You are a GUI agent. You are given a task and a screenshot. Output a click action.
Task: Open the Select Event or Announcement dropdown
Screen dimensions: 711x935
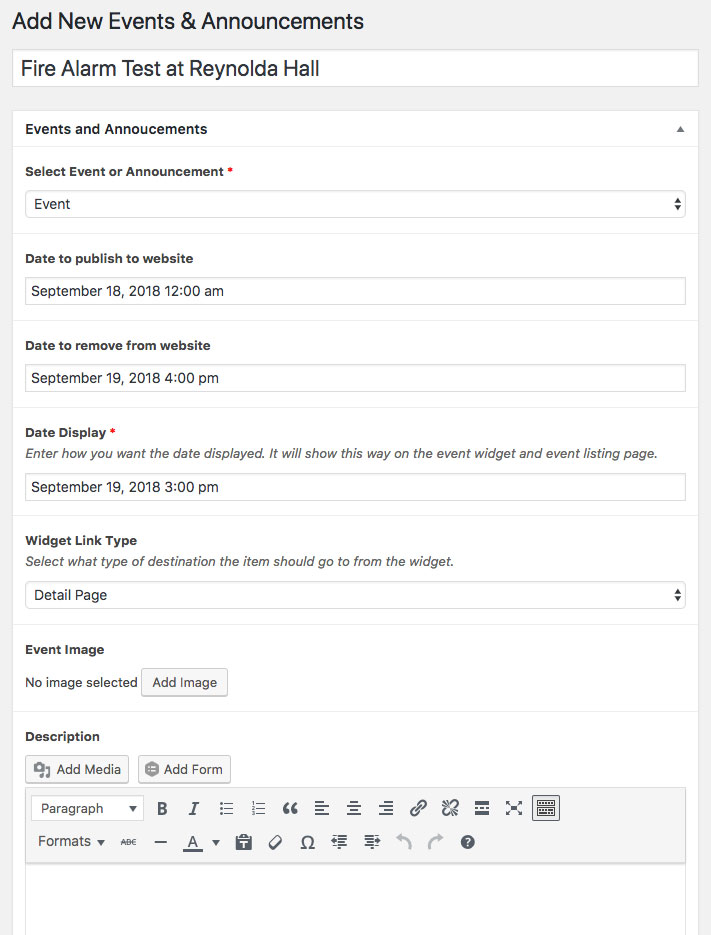click(x=355, y=204)
